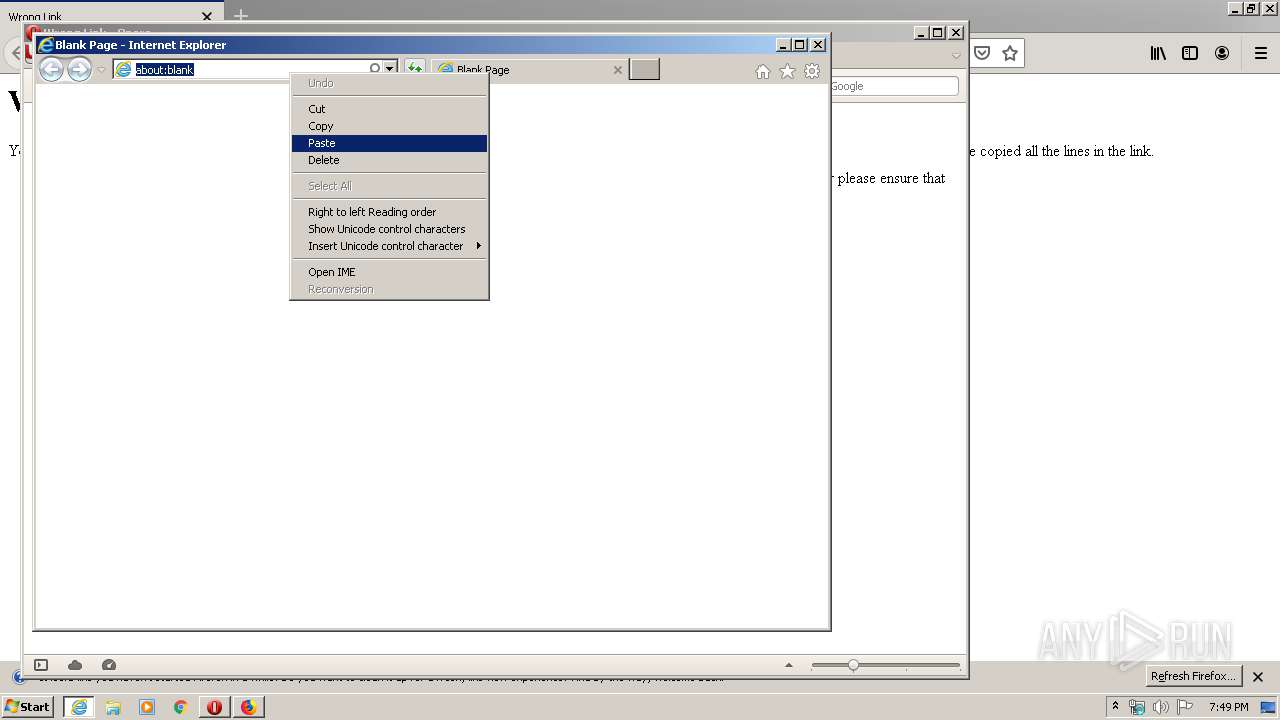1280x720 pixels.
Task: Click Internet Explorer's back arrow button
Action: click(51, 69)
